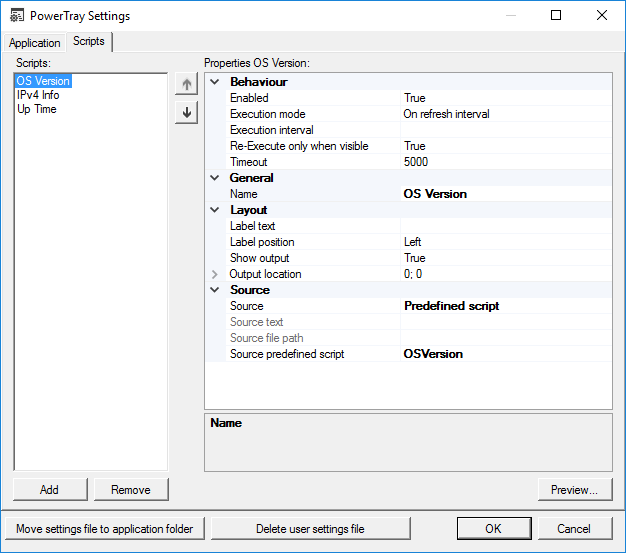Close the PowerTray Settings window
626x553 pixels.
pyautogui.click(x=602, y=15)
